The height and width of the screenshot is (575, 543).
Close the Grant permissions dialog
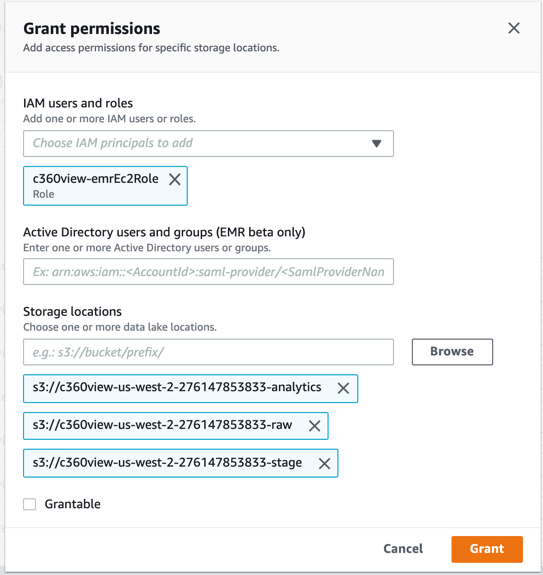[x=514, y=28]
